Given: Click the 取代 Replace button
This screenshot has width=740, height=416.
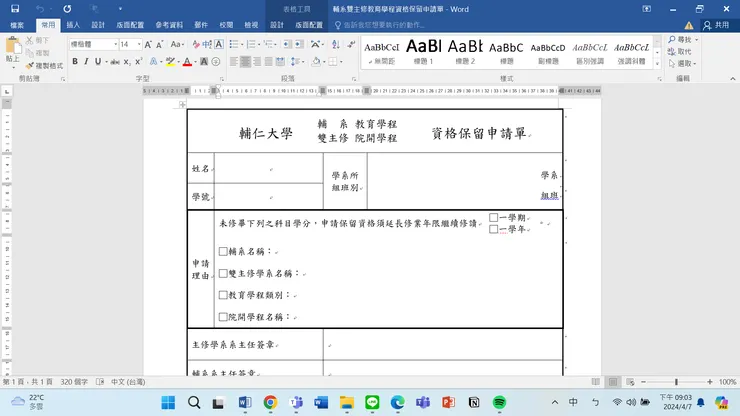Looking at the screenshot, I should tap(680, 51).
